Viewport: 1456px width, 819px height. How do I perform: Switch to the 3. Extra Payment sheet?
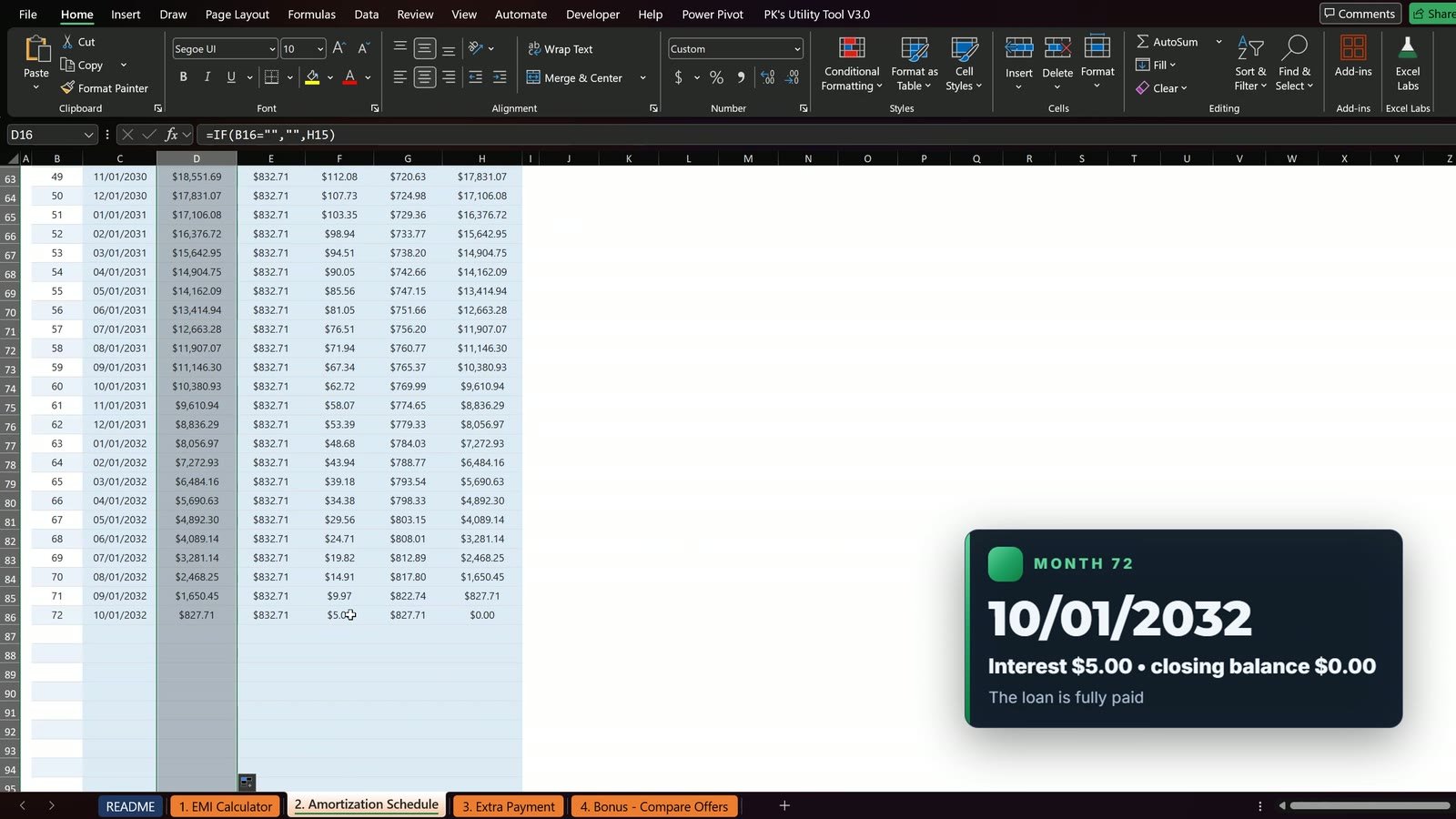[508, 806]
